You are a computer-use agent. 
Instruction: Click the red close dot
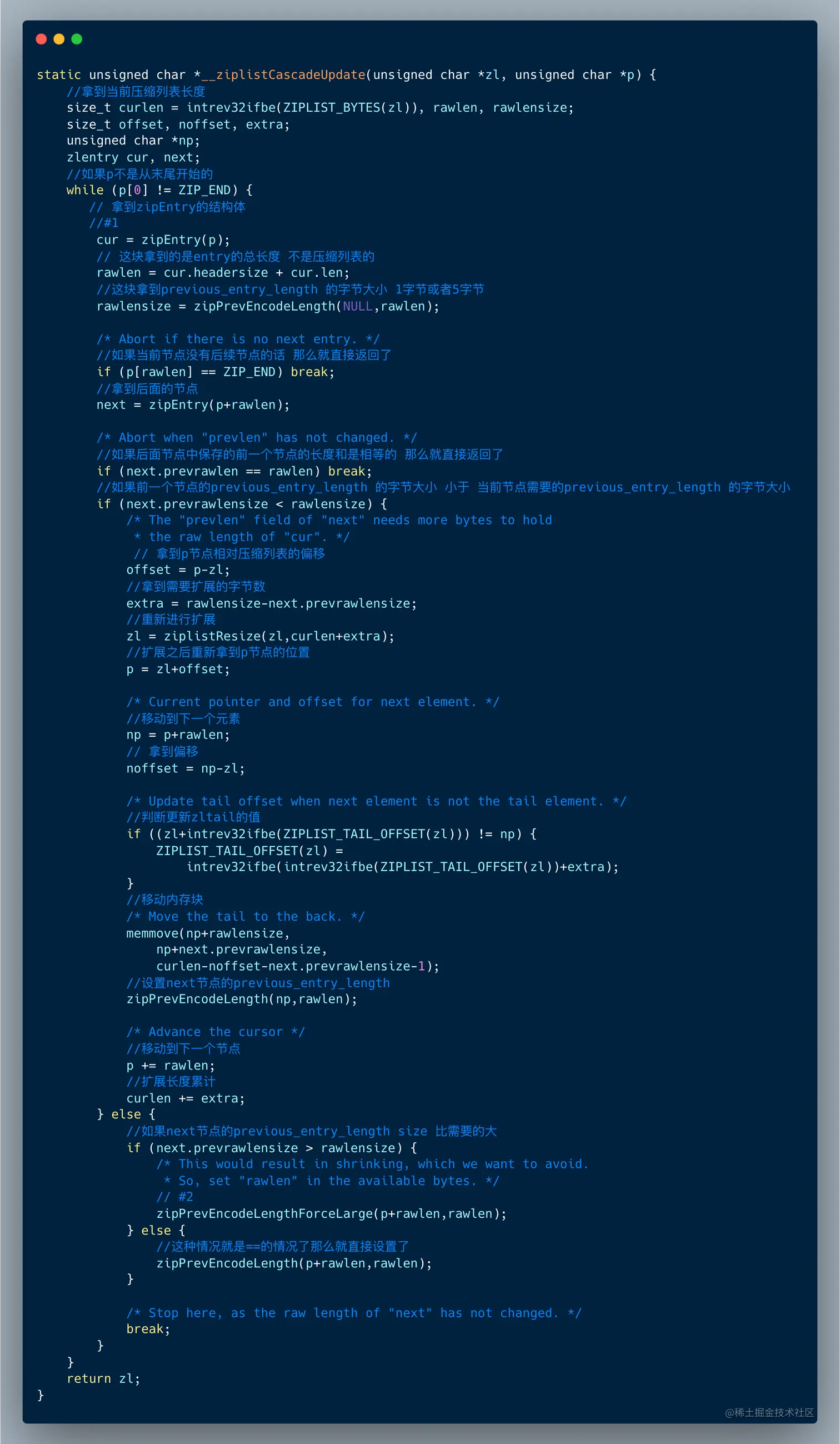[x=41, y=39]
